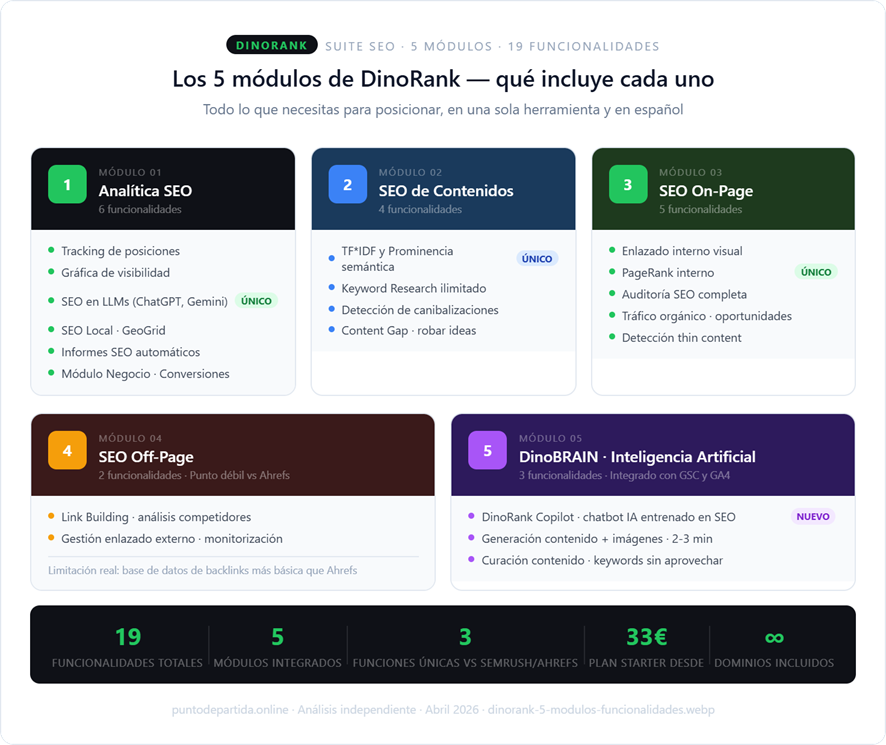Viewport: 886px width, 745px height.
Task: Click 'Informes SEO automáticos' item
Action: tap(131, 352)
